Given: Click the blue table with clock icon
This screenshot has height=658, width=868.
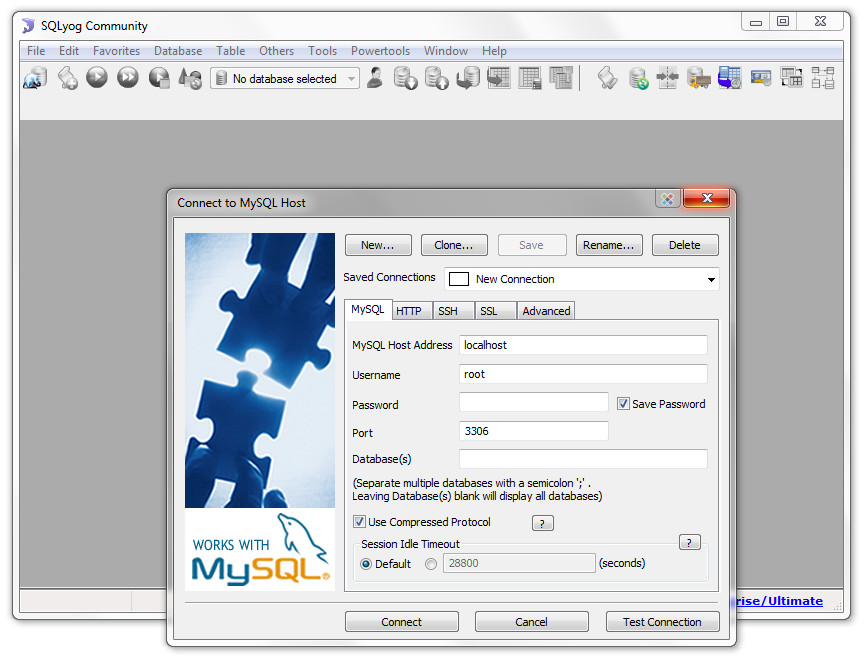Looking at the screenshot, I should point(730,78).
